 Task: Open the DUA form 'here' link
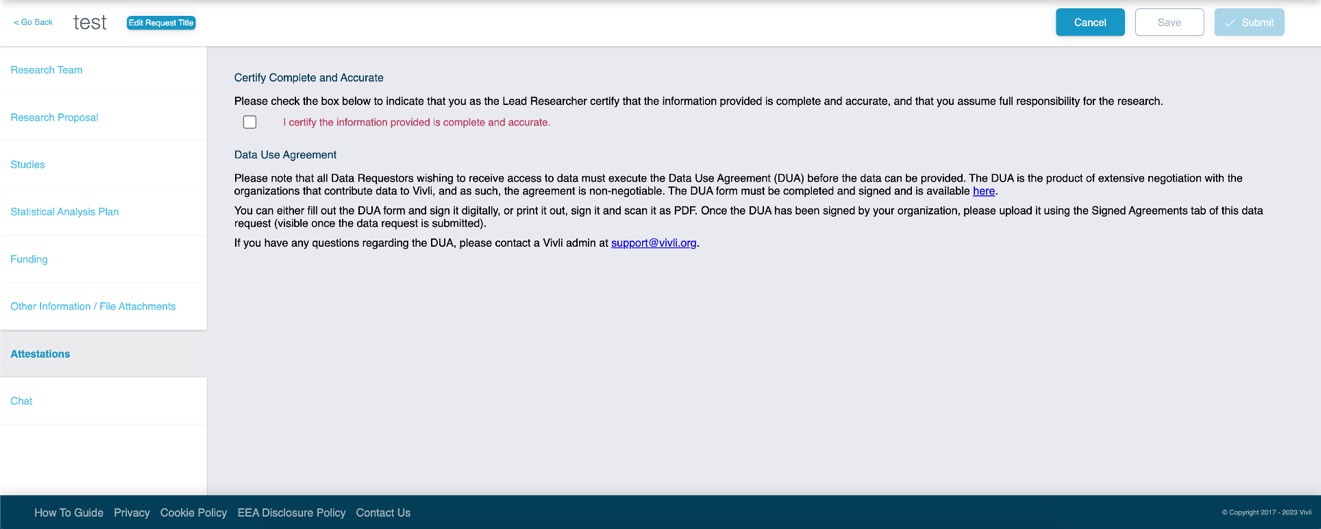(x=984, y=191)
